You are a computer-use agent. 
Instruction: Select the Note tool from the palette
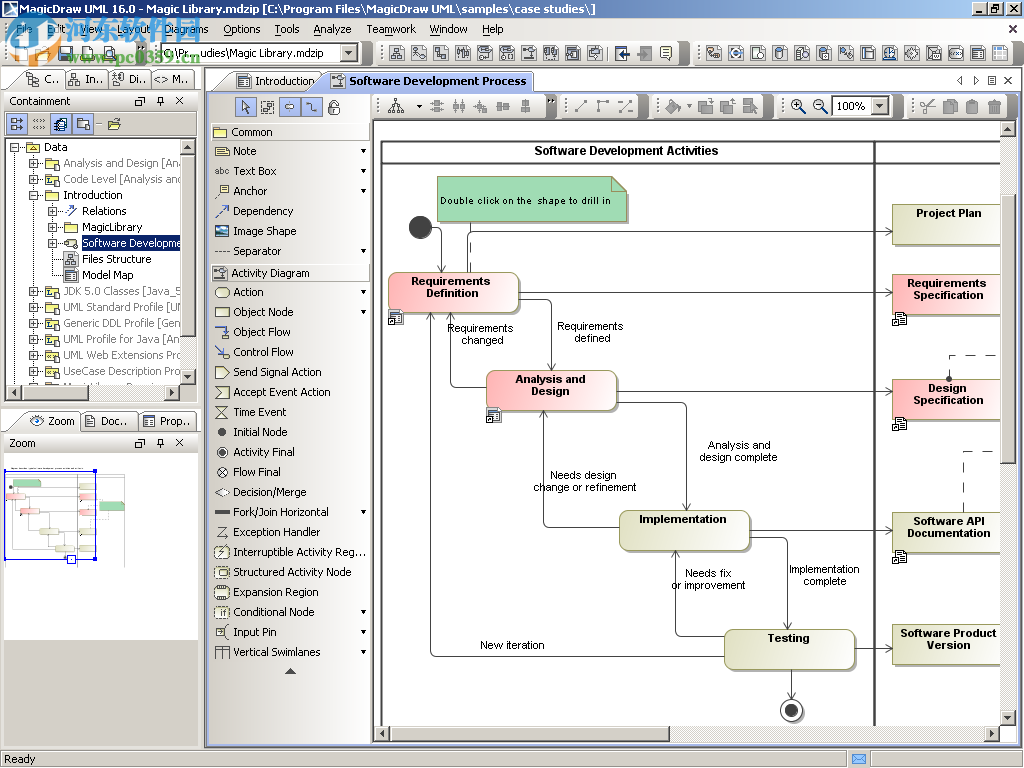(x=249, y=151)
